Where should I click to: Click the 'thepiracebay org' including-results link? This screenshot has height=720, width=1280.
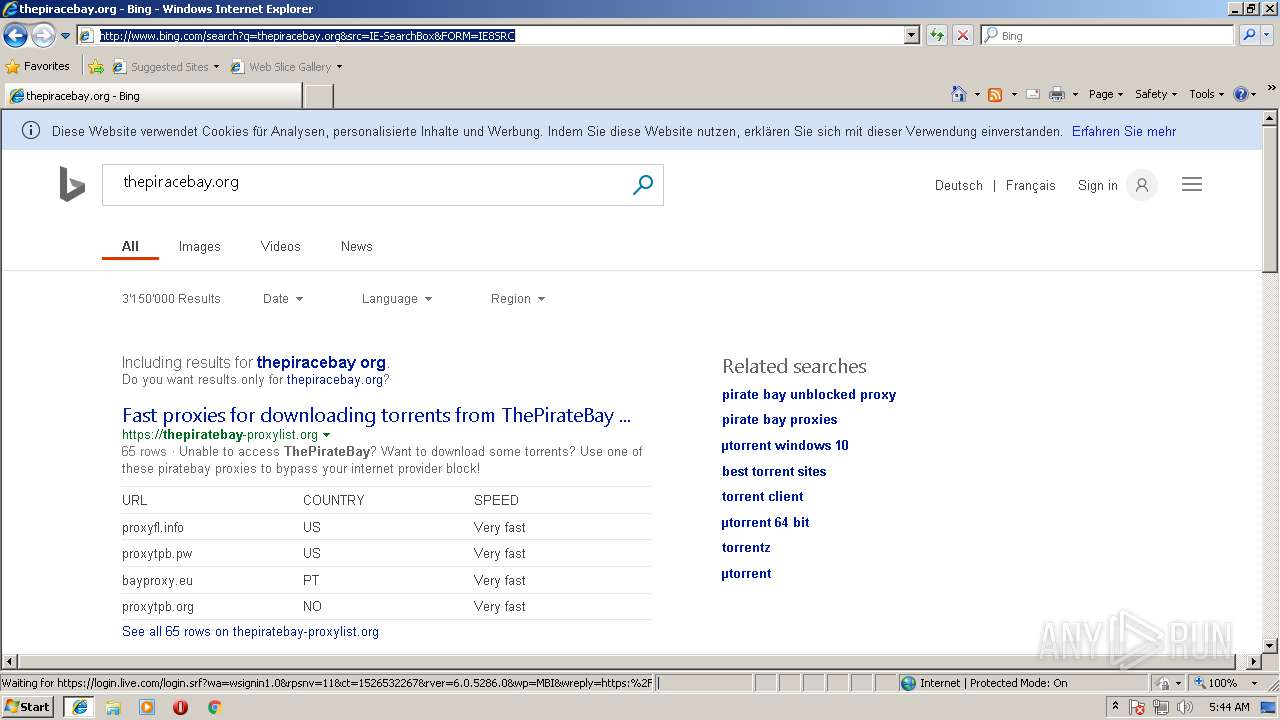coord(321,362)
